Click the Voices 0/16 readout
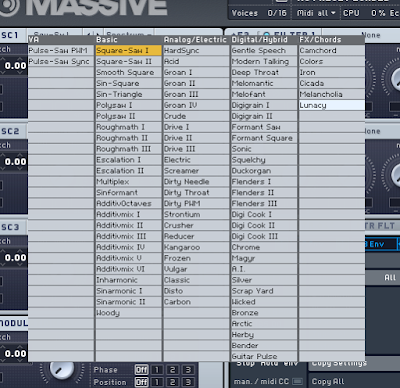 [x=259, y=13]
